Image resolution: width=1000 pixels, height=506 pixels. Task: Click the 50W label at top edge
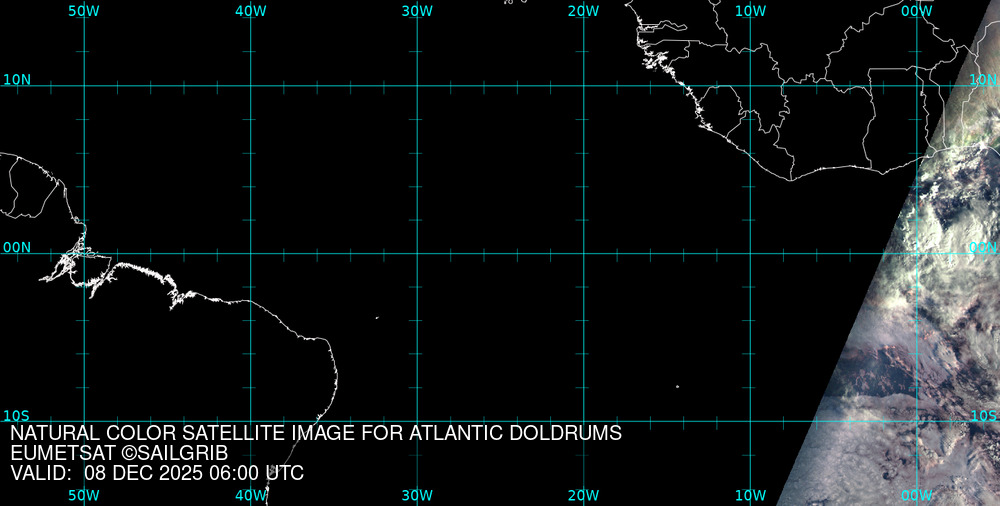click(x=84, y=11)
